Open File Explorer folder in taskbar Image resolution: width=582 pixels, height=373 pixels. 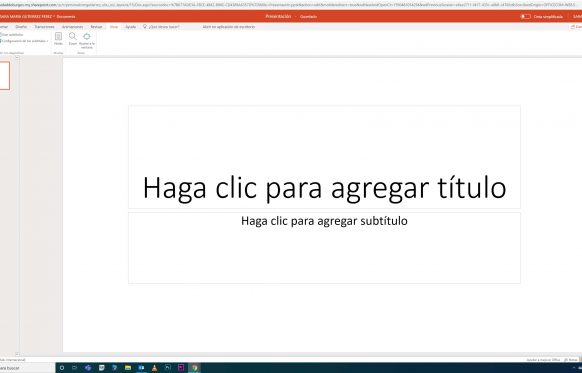coord(128,368)
